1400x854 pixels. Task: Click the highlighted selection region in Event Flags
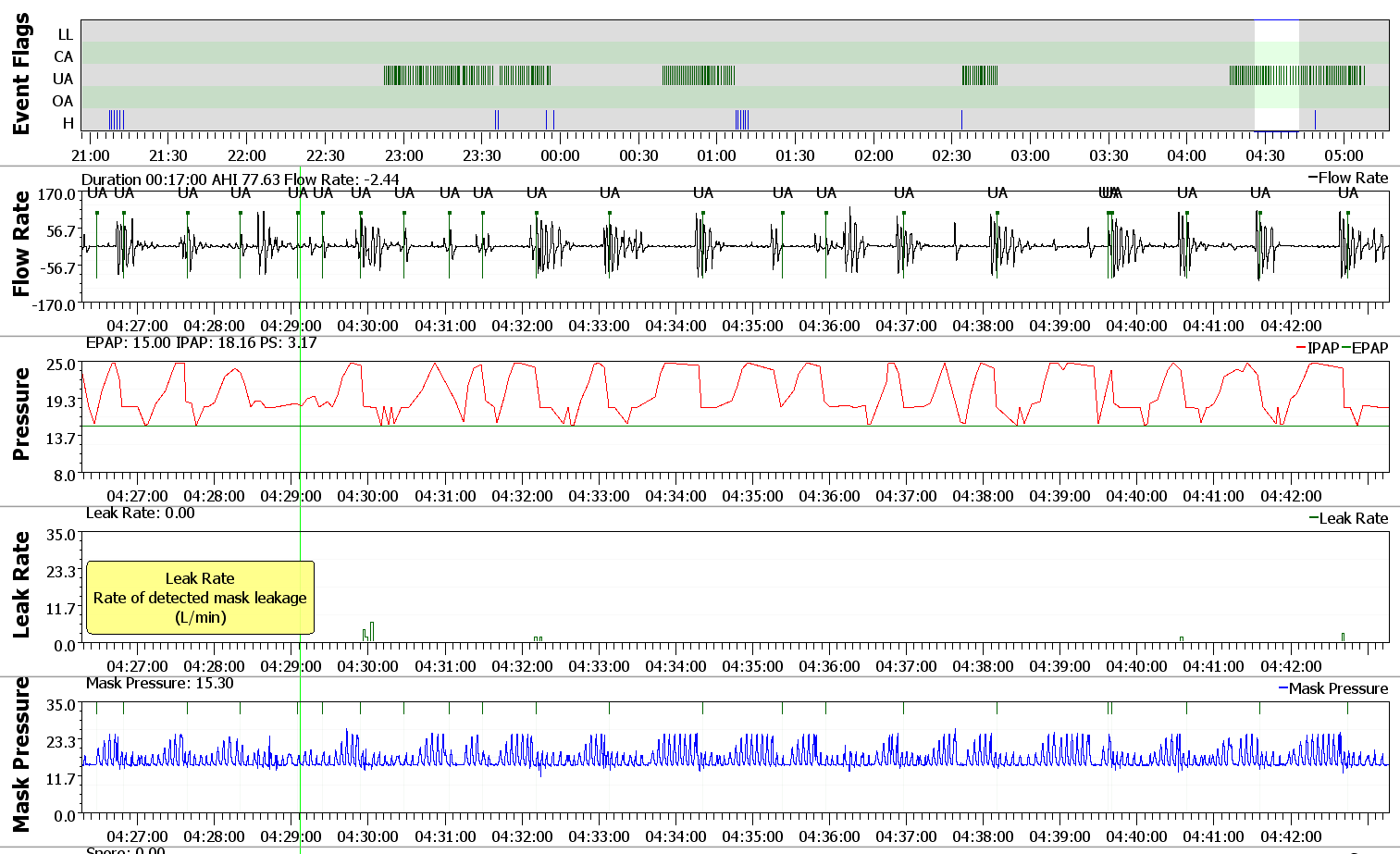(x=1277, y=76)
